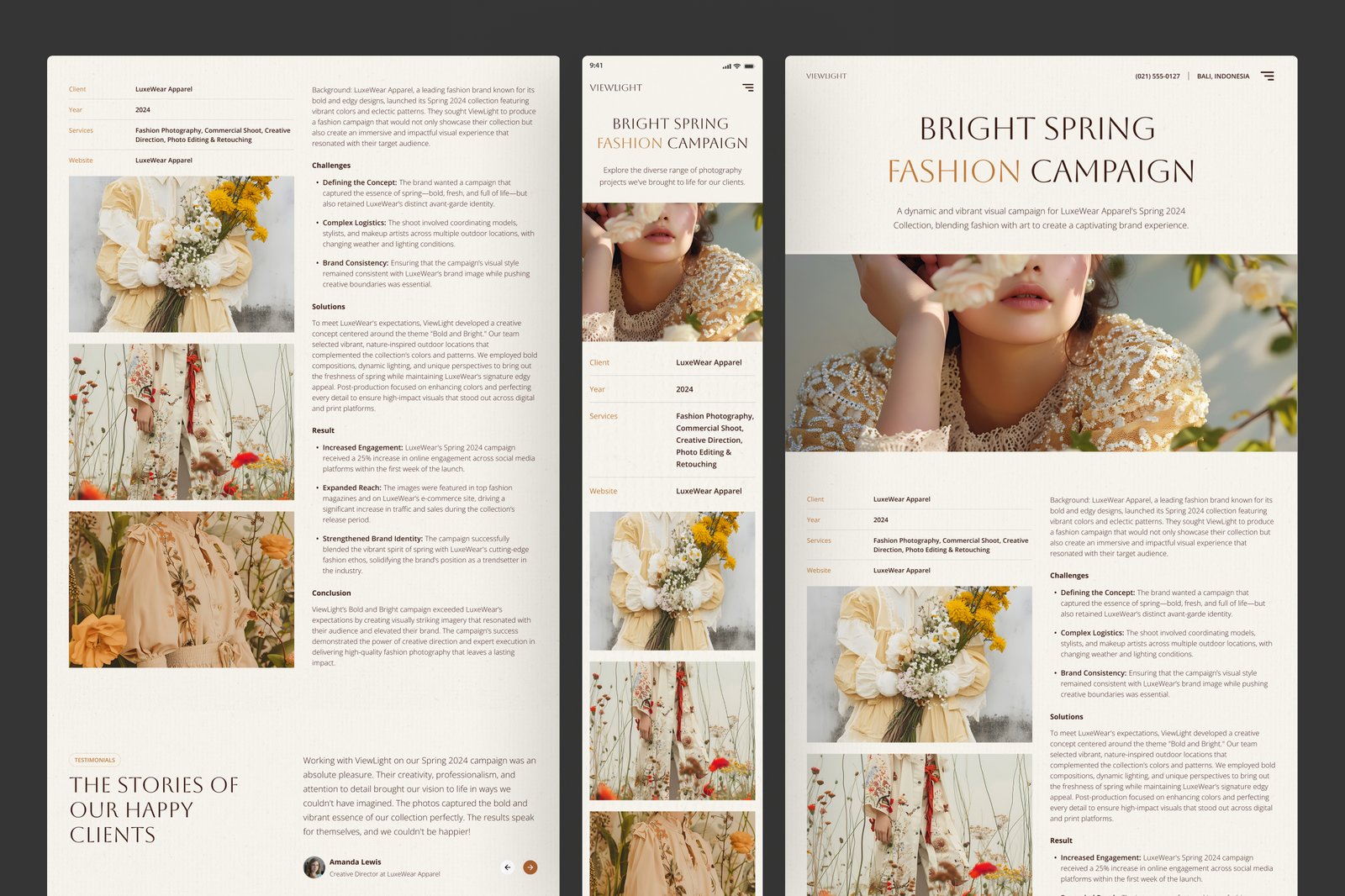This screenshot has width=1345, height=896.
Task: Click the mobile hero image of the woman
Action: pos(672,271)
